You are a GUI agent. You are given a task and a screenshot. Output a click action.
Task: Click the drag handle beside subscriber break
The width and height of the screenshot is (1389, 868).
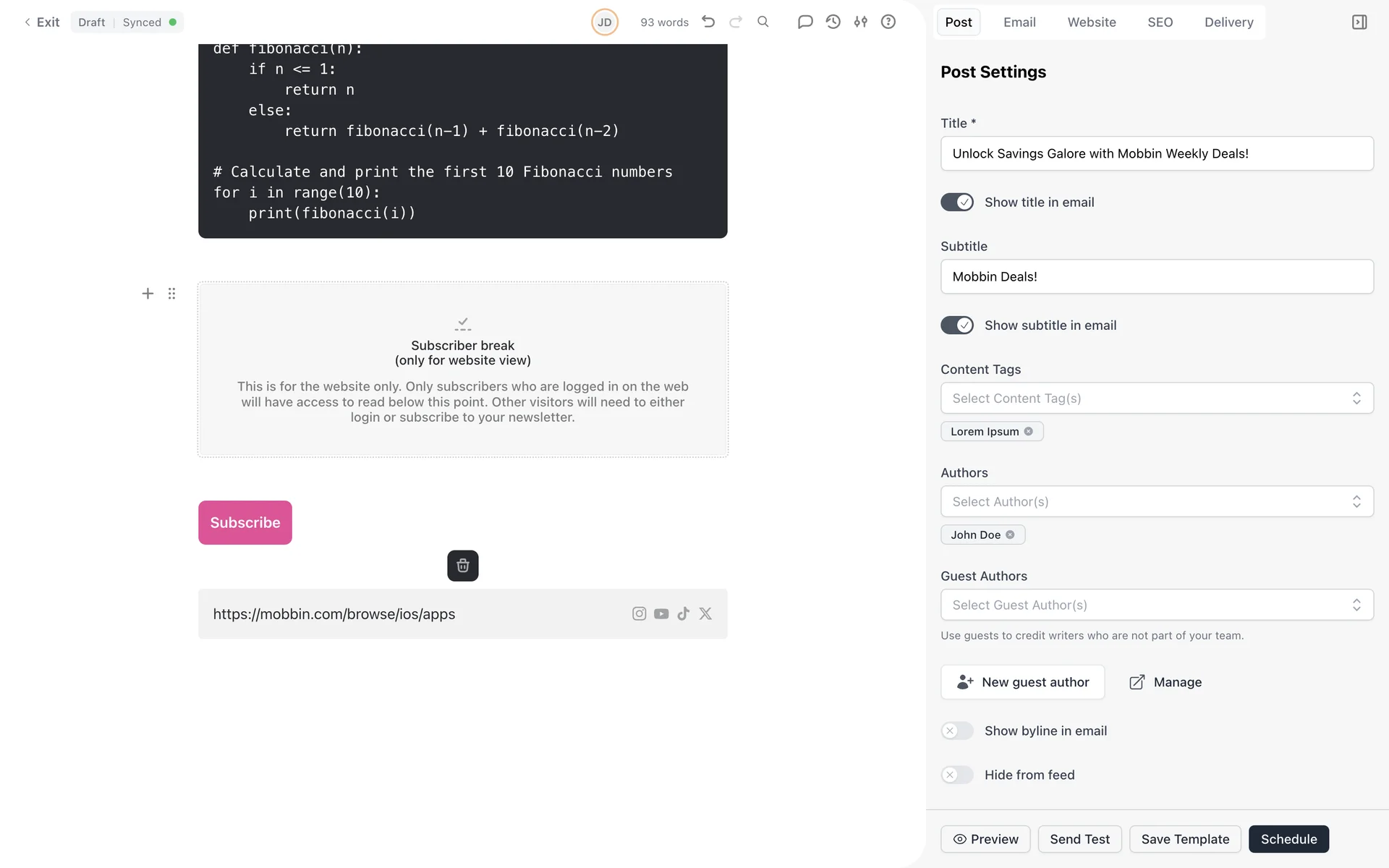pos(171,294)
